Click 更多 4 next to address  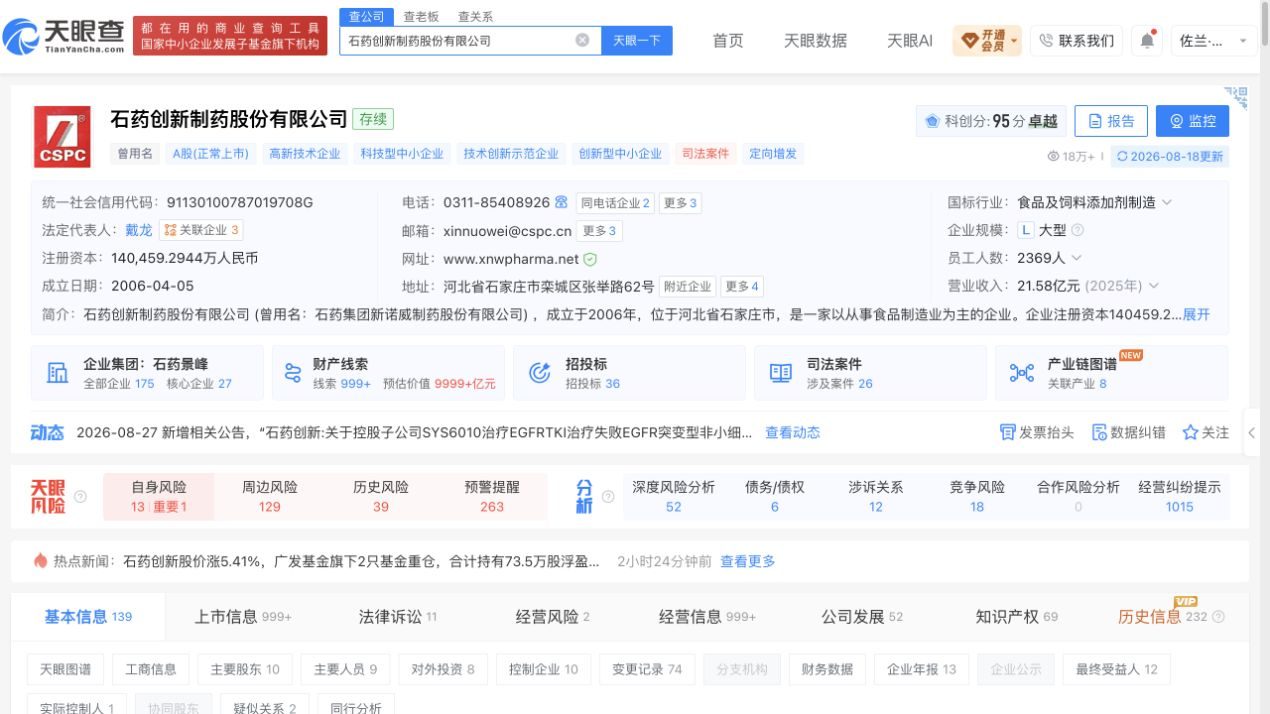click(x=742, y=287)
